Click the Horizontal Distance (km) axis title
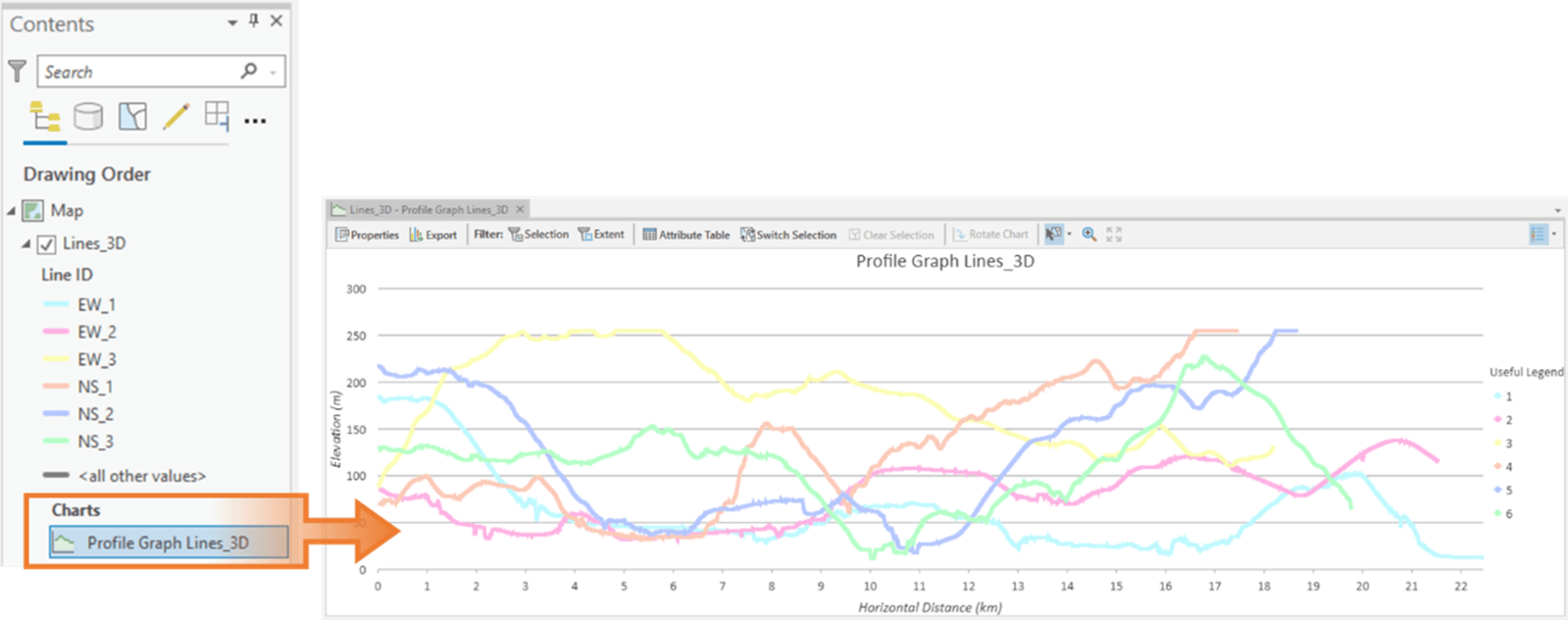This screenshot has height=620, width=1568. [x=930, y=607]
